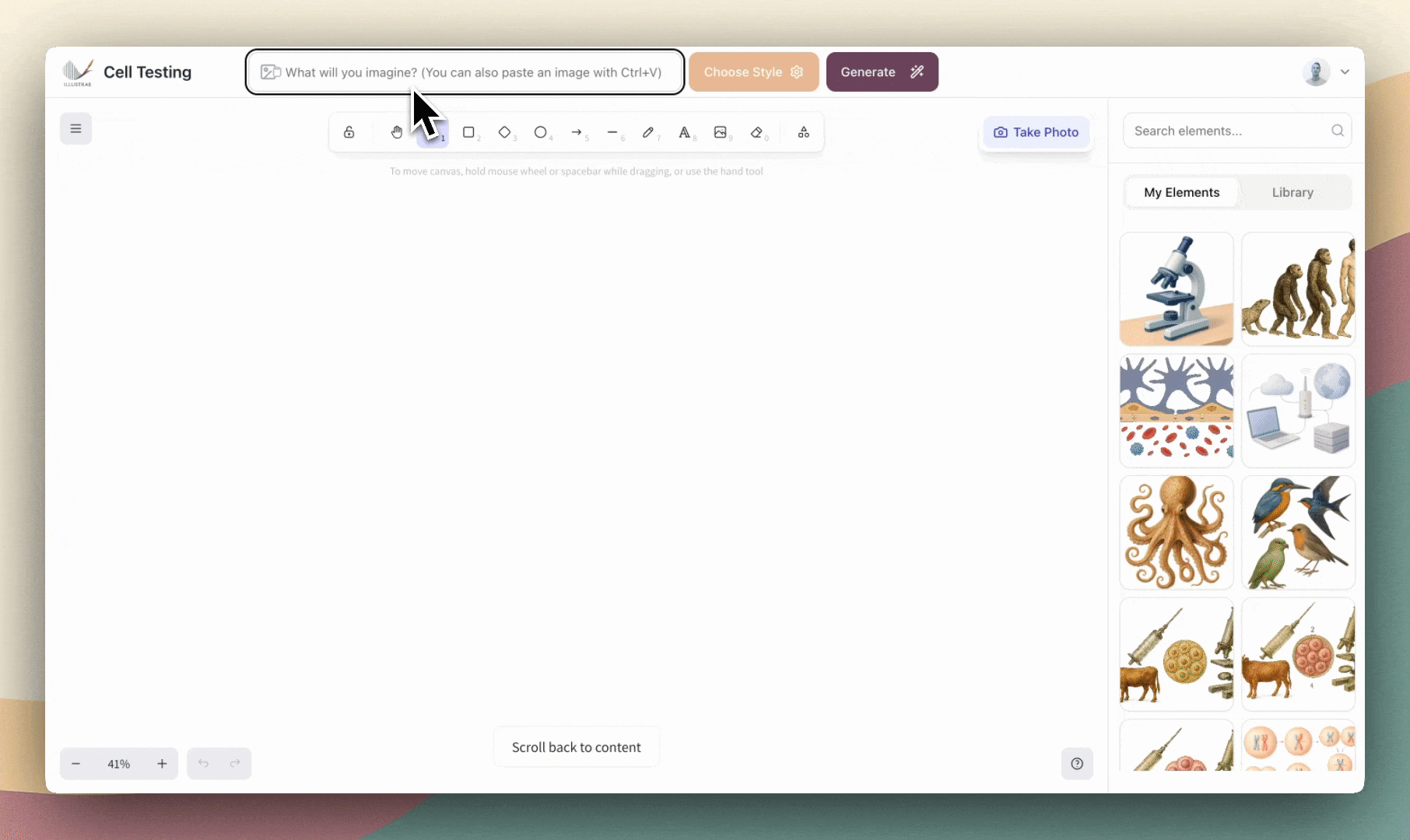
Task: Open the hamburger menu on canvas
Action: tap(75, 128)
